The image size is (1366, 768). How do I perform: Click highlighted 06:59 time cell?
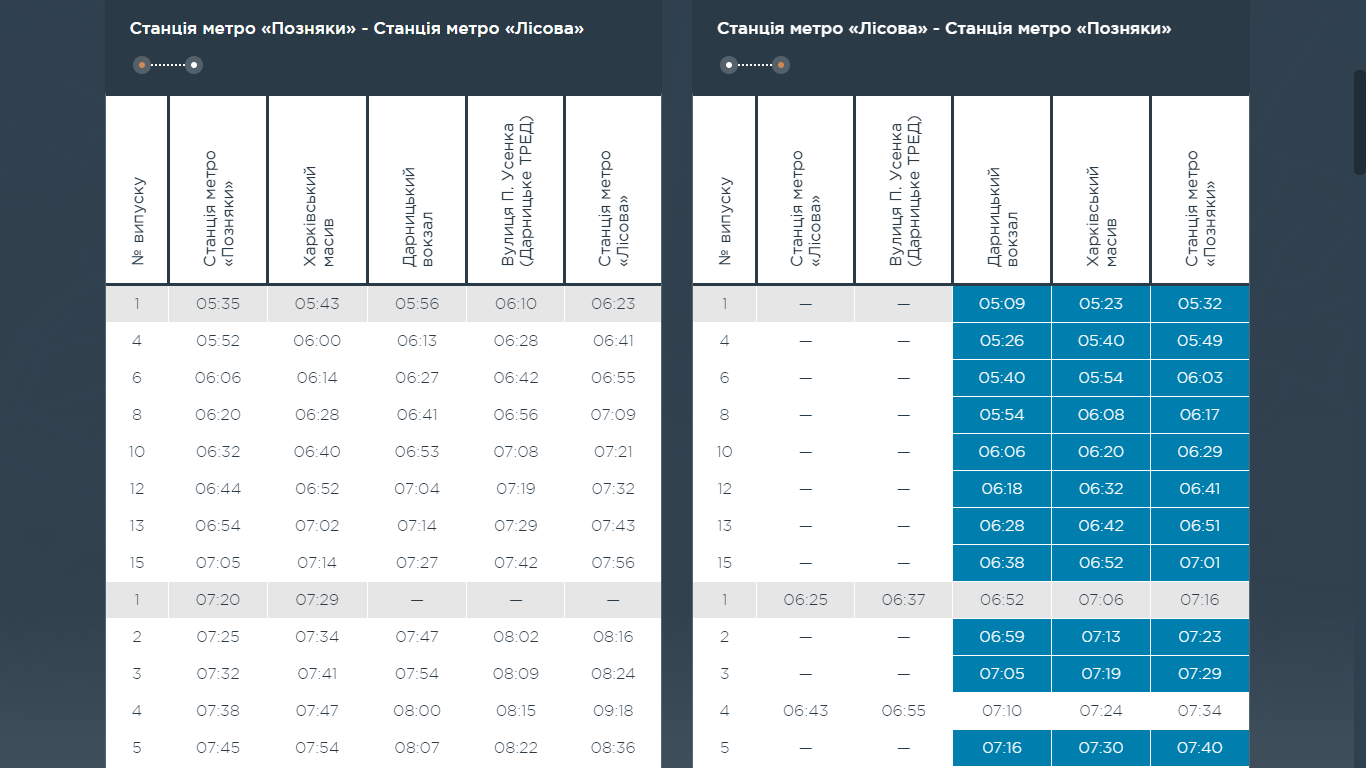[1002, 637]
